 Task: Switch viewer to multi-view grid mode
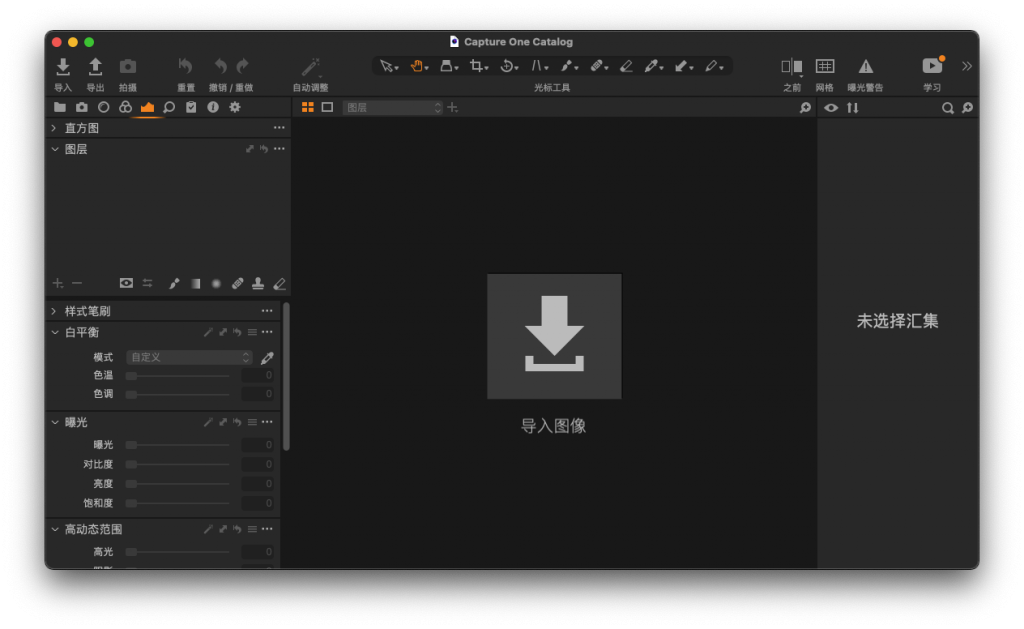[x=308, y=107]
